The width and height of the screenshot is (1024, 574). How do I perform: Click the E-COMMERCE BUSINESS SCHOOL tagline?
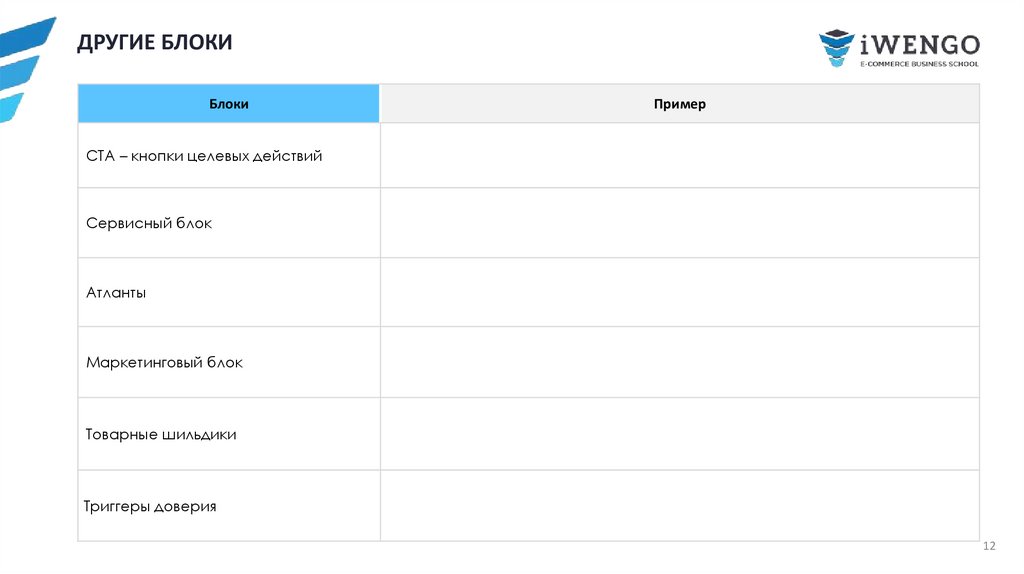pyautogui.click(x=919, y=63)
